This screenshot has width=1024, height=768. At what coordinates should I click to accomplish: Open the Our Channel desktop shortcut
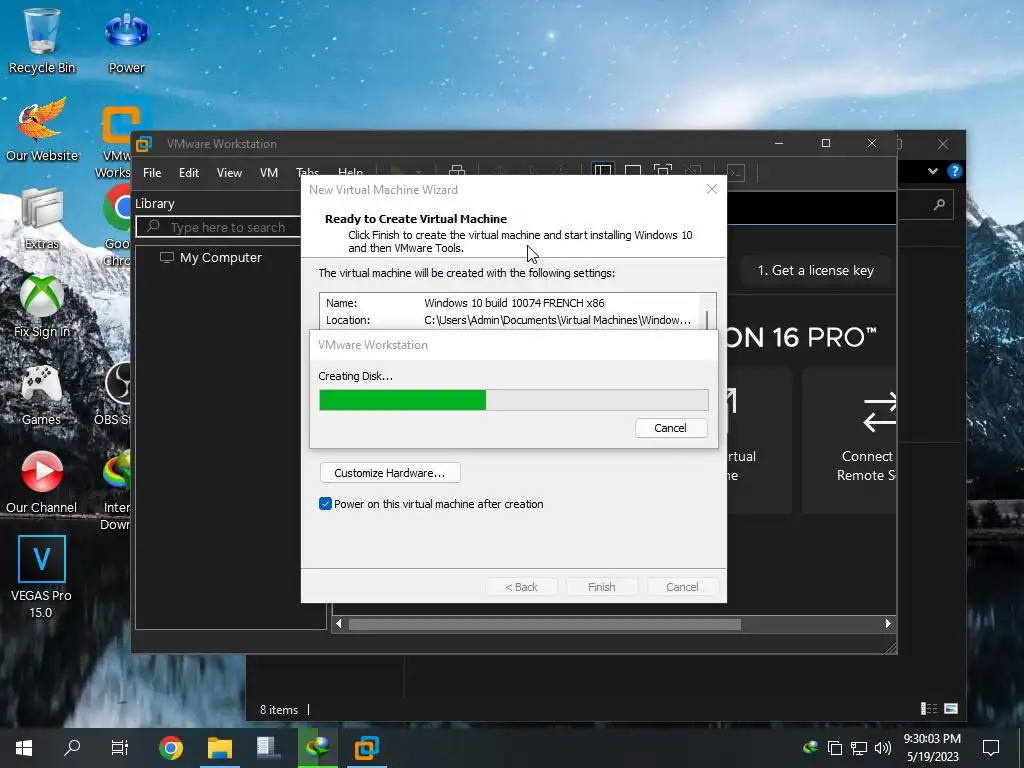point(41,481)
